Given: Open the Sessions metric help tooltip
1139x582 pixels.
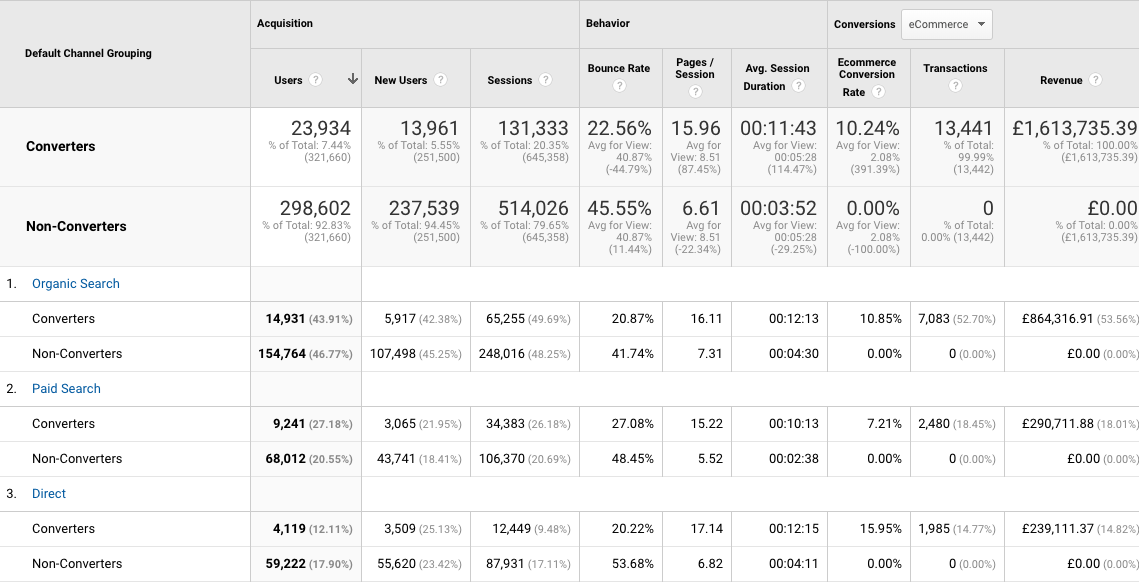Looking at the screenshot, I should tap(546, 79).
